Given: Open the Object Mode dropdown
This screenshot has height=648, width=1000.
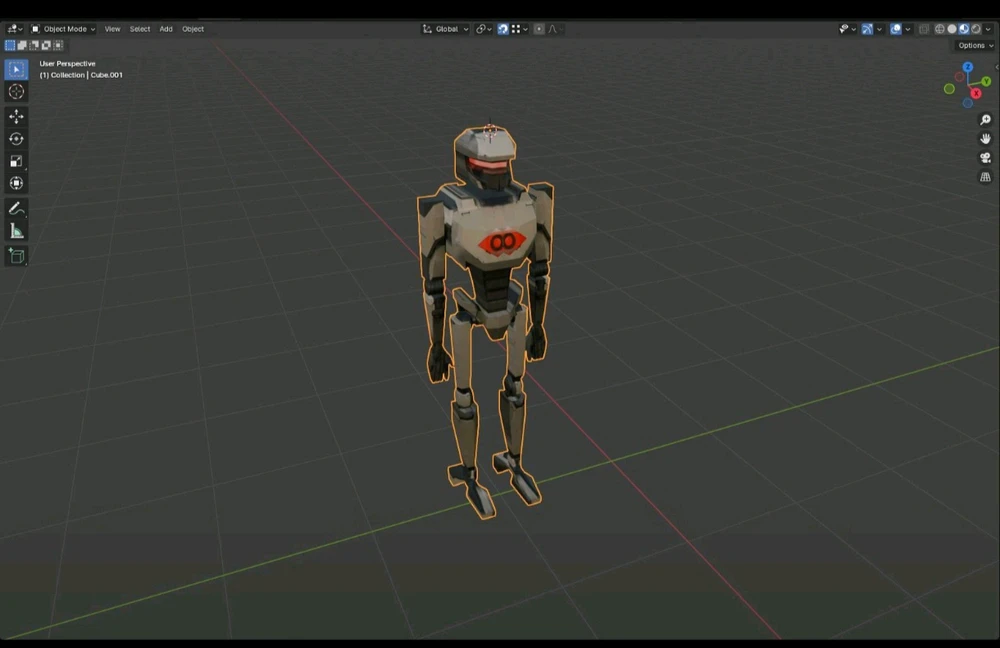Looking at the screenshot, I should [x=63, y=29].
